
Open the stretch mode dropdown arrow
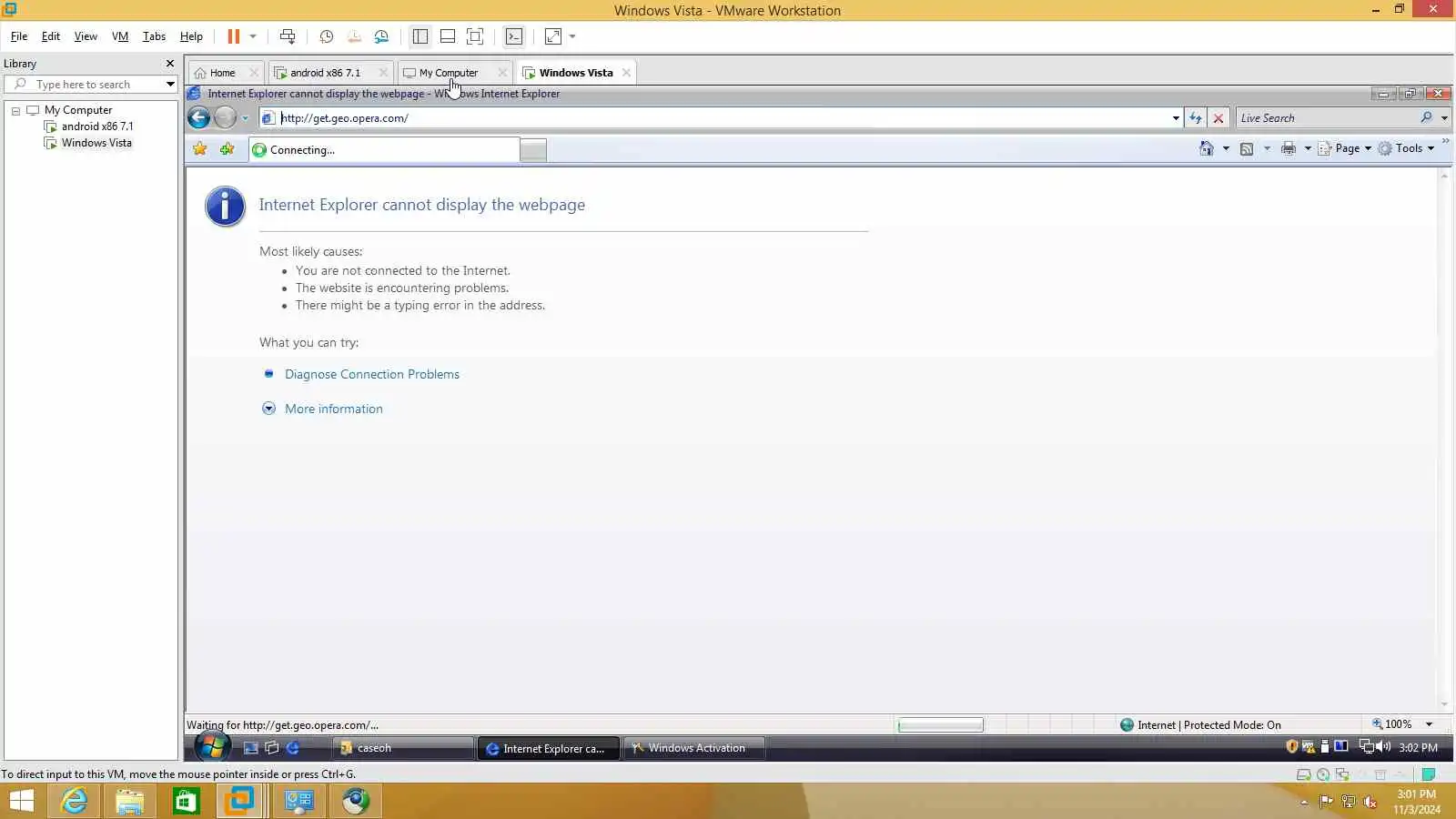[x=572, y=36]
